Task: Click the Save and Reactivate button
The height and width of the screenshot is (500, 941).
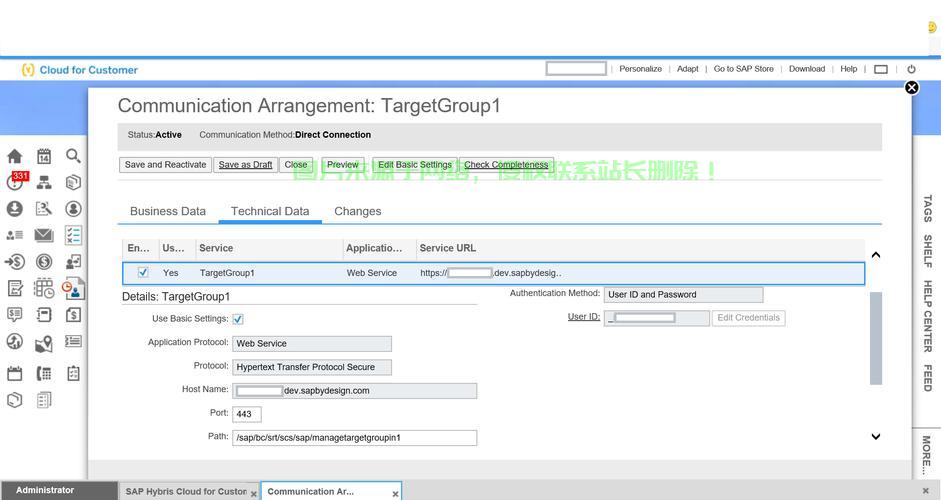Action: tap(165, 165)
